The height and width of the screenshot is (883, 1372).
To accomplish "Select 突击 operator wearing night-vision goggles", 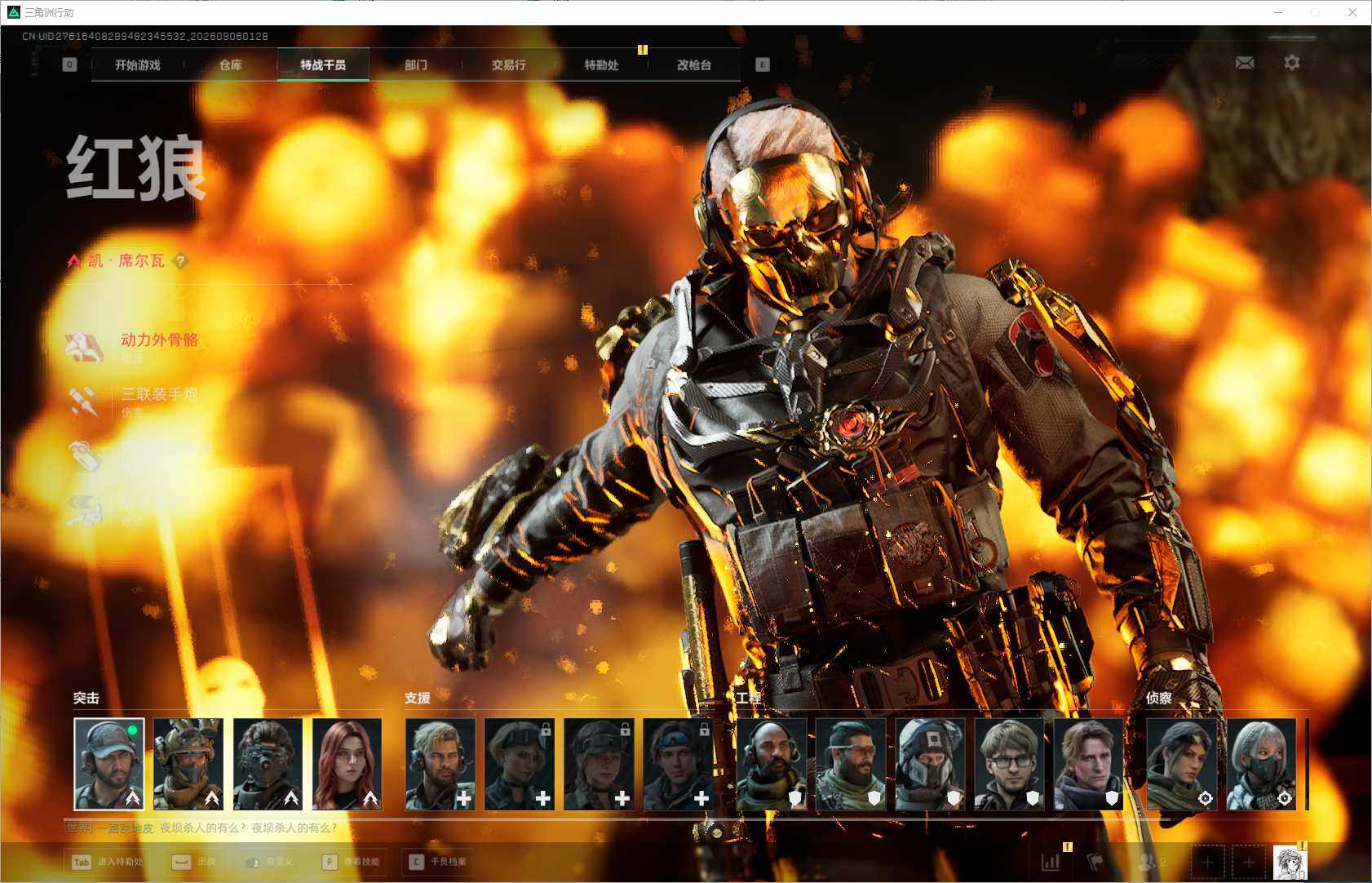I will tap(268, 764).
